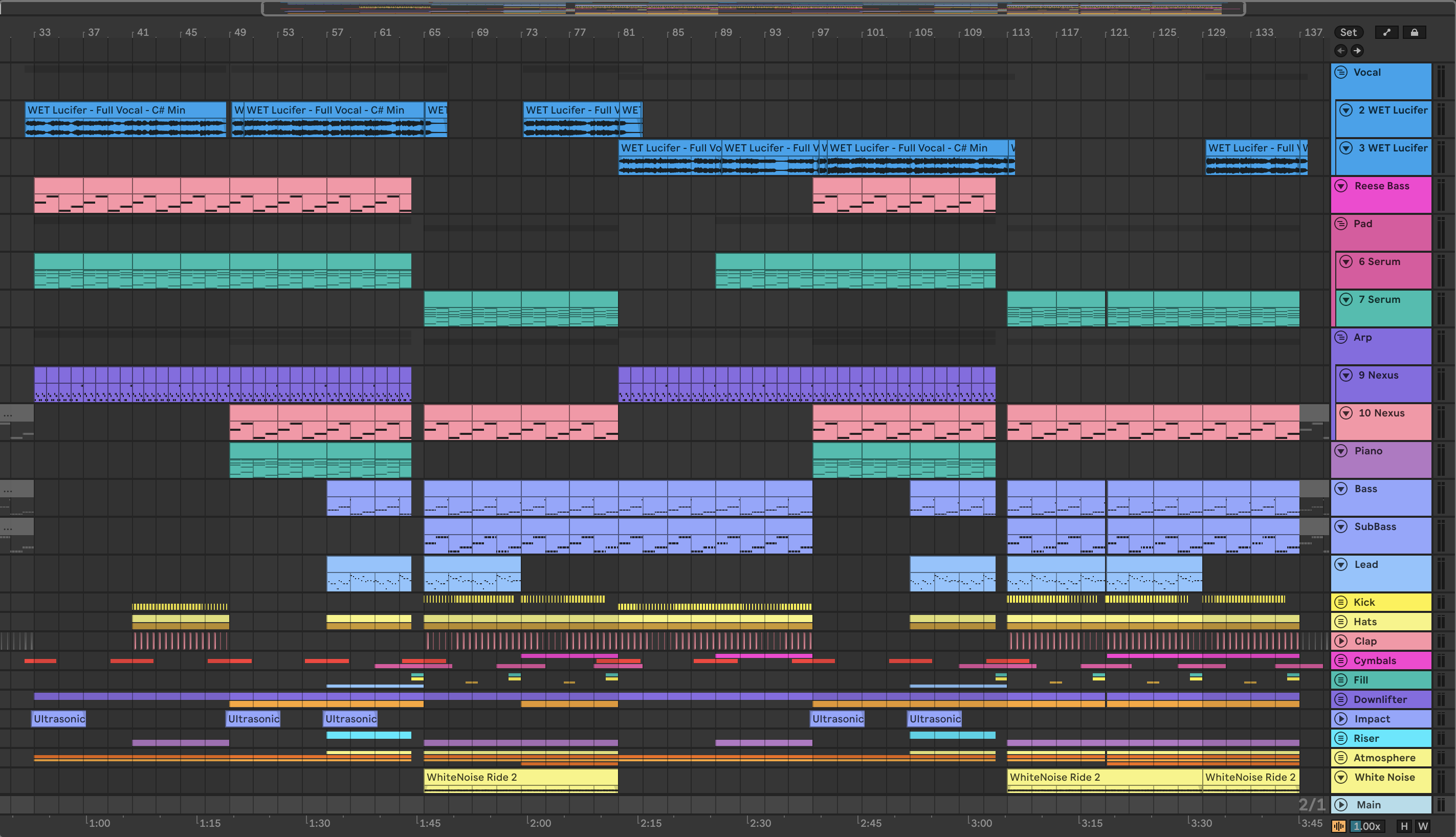The width and height of the screenshot is (1456, 837).
Task: Jump to previous locator arrow
Action: click(1340, 51)
